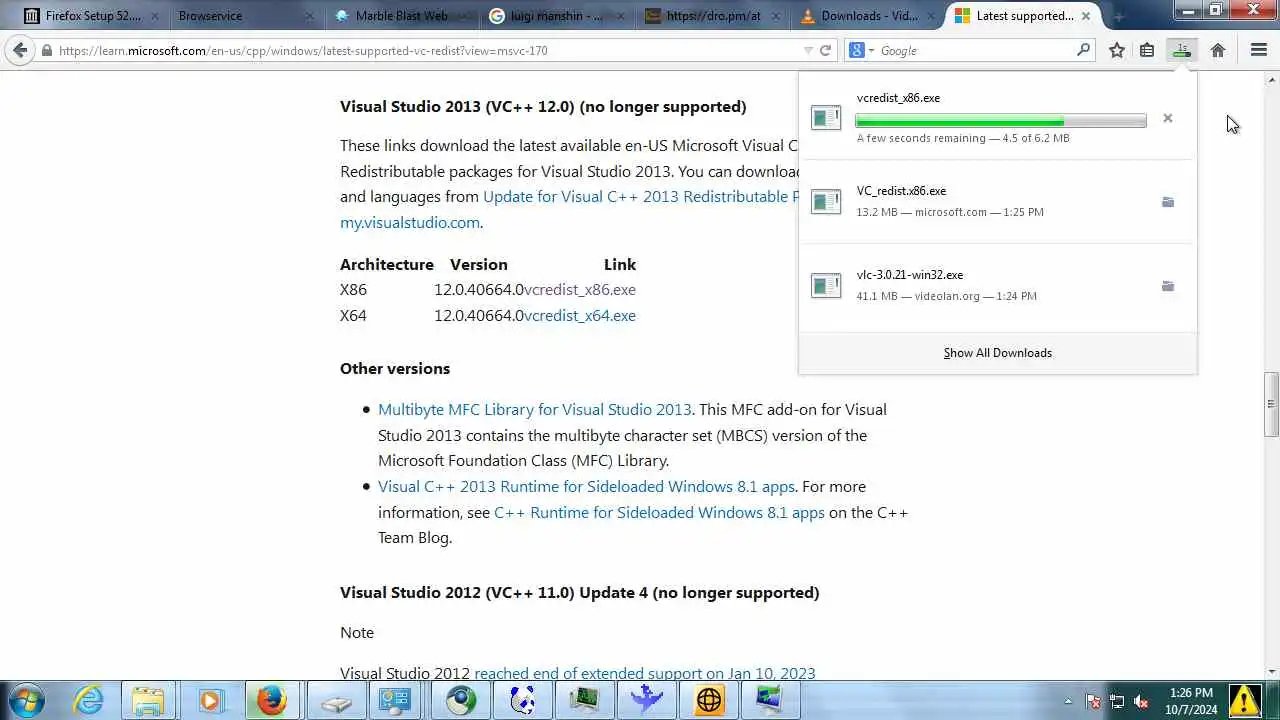
Task: Reload the page with the refresh icon
Action: pos(825,50)
